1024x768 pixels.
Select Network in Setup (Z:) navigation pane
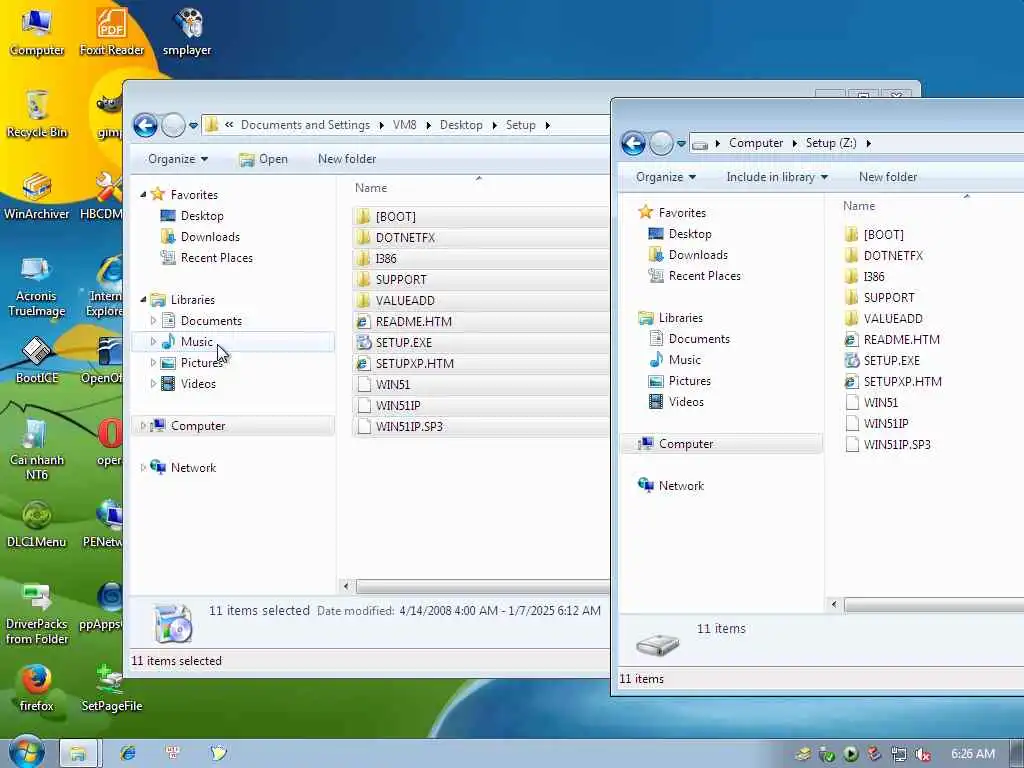[x=681, y=486]
